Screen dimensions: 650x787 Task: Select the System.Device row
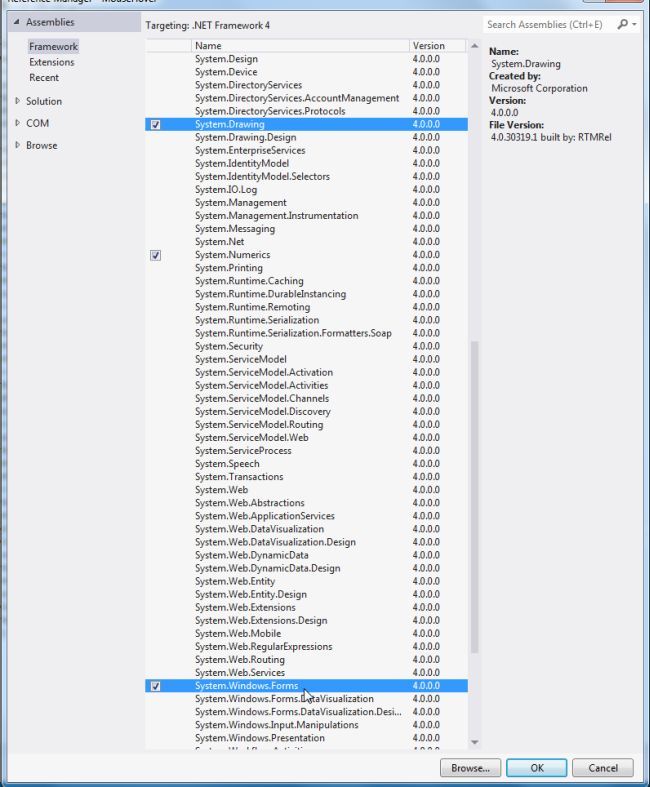306,72
